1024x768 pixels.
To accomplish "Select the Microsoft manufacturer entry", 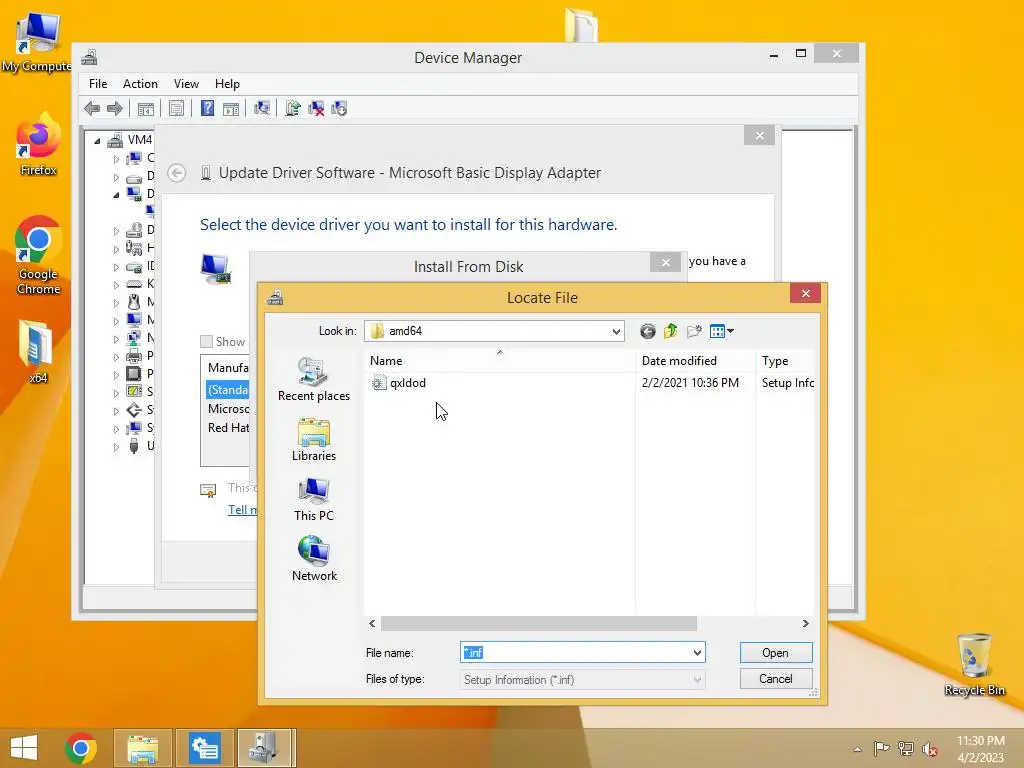I will [228, 409].
